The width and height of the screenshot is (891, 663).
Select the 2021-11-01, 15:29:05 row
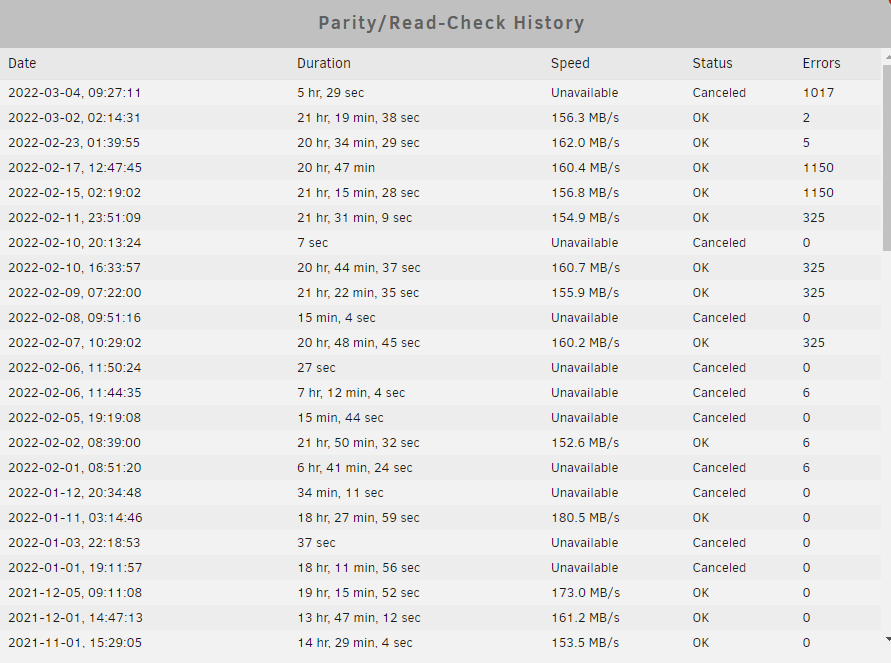pos(440,643)
